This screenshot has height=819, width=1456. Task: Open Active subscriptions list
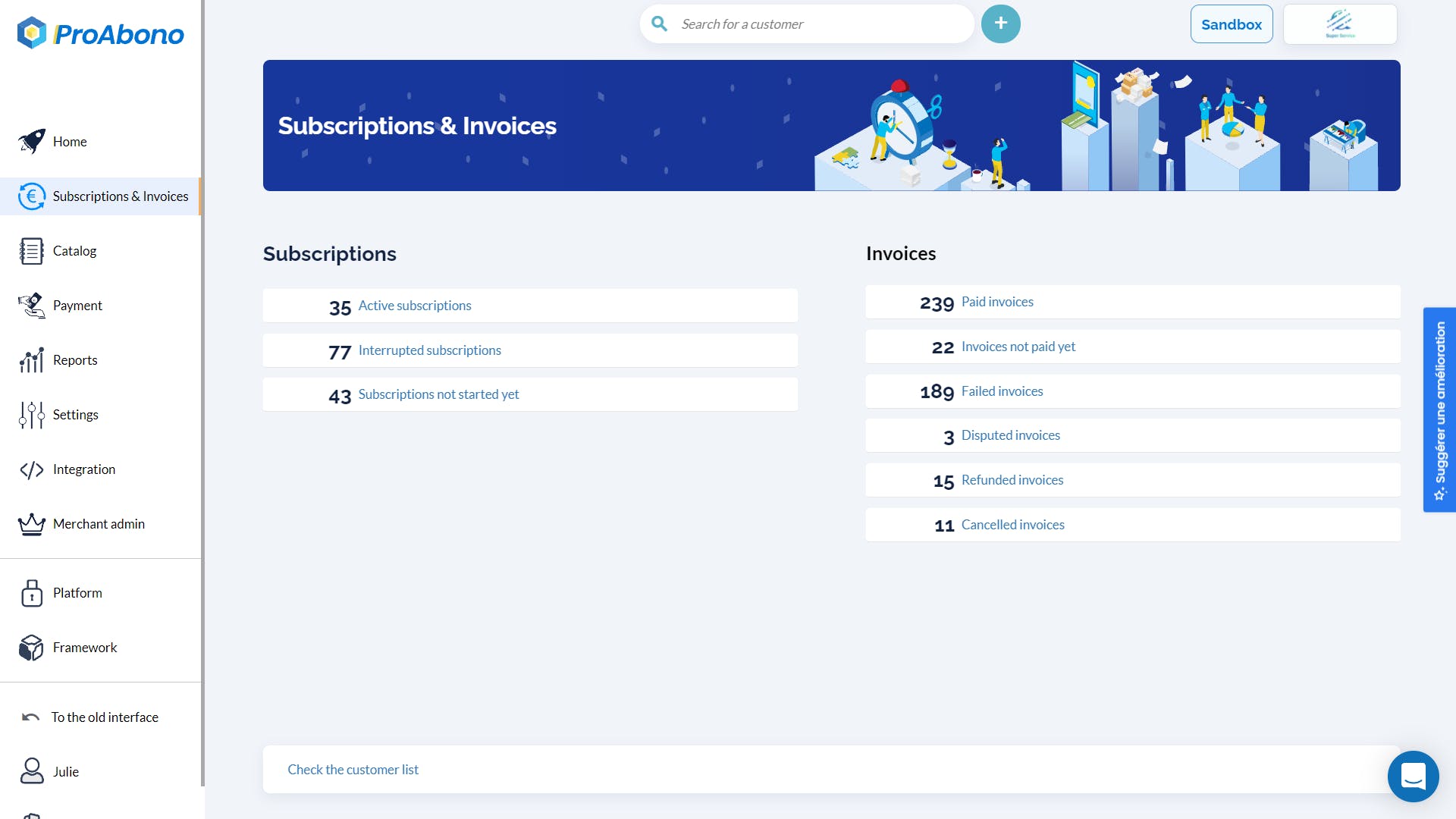414,306
